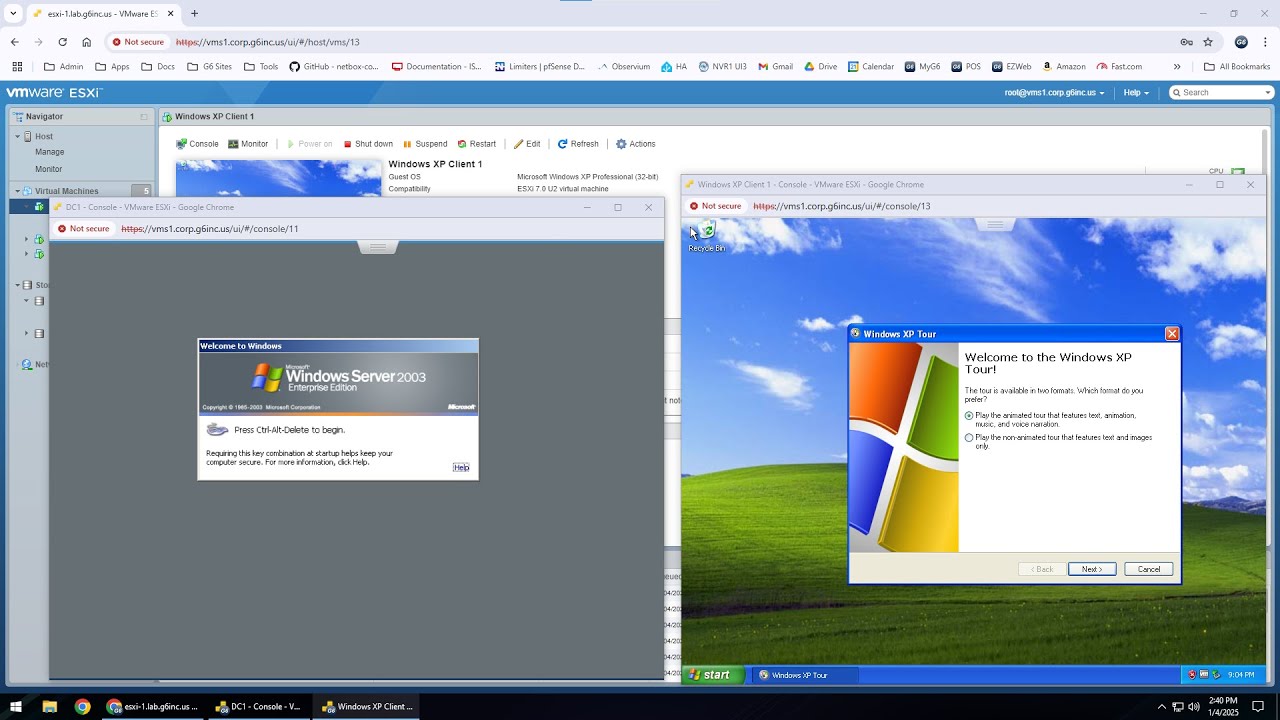Choose the non-animated tour radio option
Viewport: 1280px width, 720px height.
pyautogui.click(x=969, y=438)
